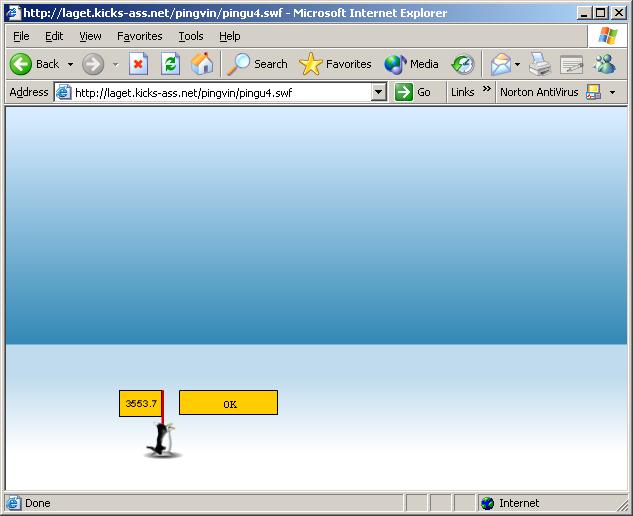
Task: Click the Forward arrow button
Action: pyautogui.click(x=93, y=64)
